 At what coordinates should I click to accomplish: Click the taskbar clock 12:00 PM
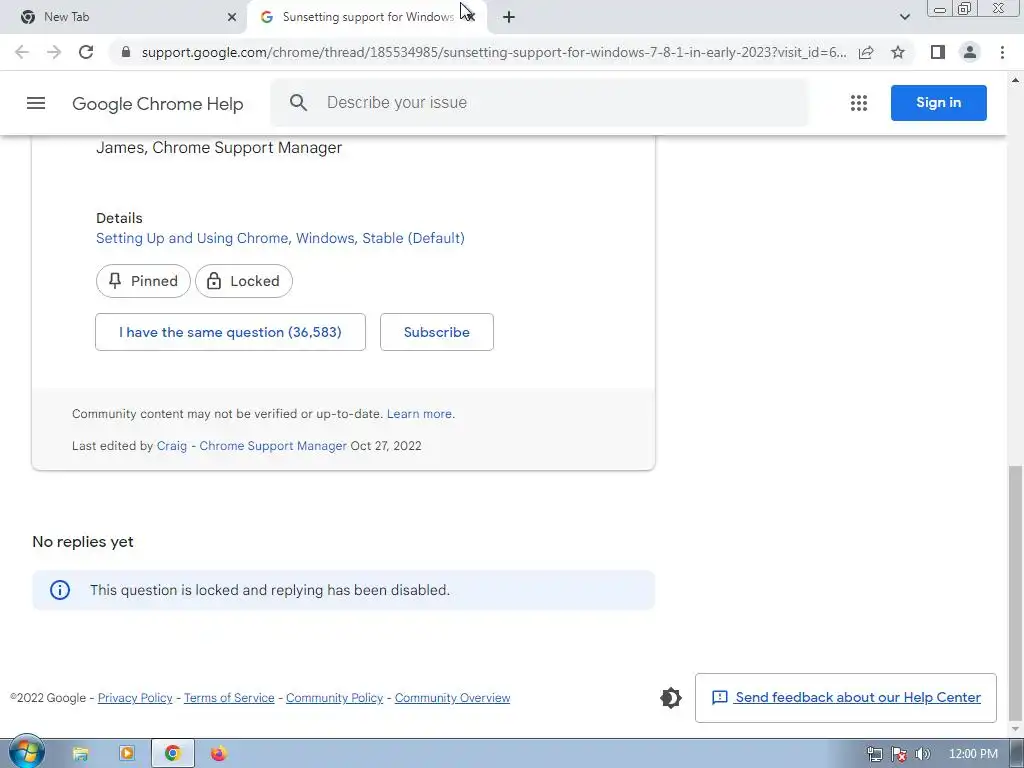point(973,754)
